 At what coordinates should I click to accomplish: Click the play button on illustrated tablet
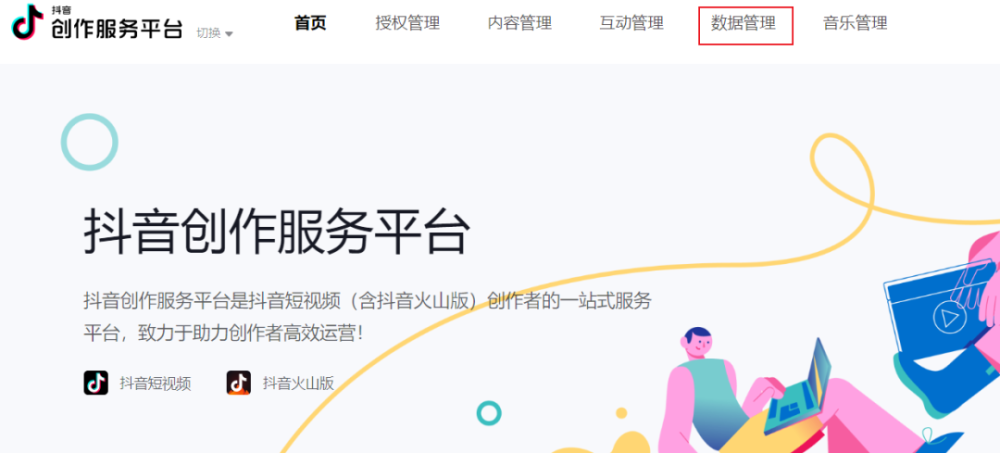point(947,317)
